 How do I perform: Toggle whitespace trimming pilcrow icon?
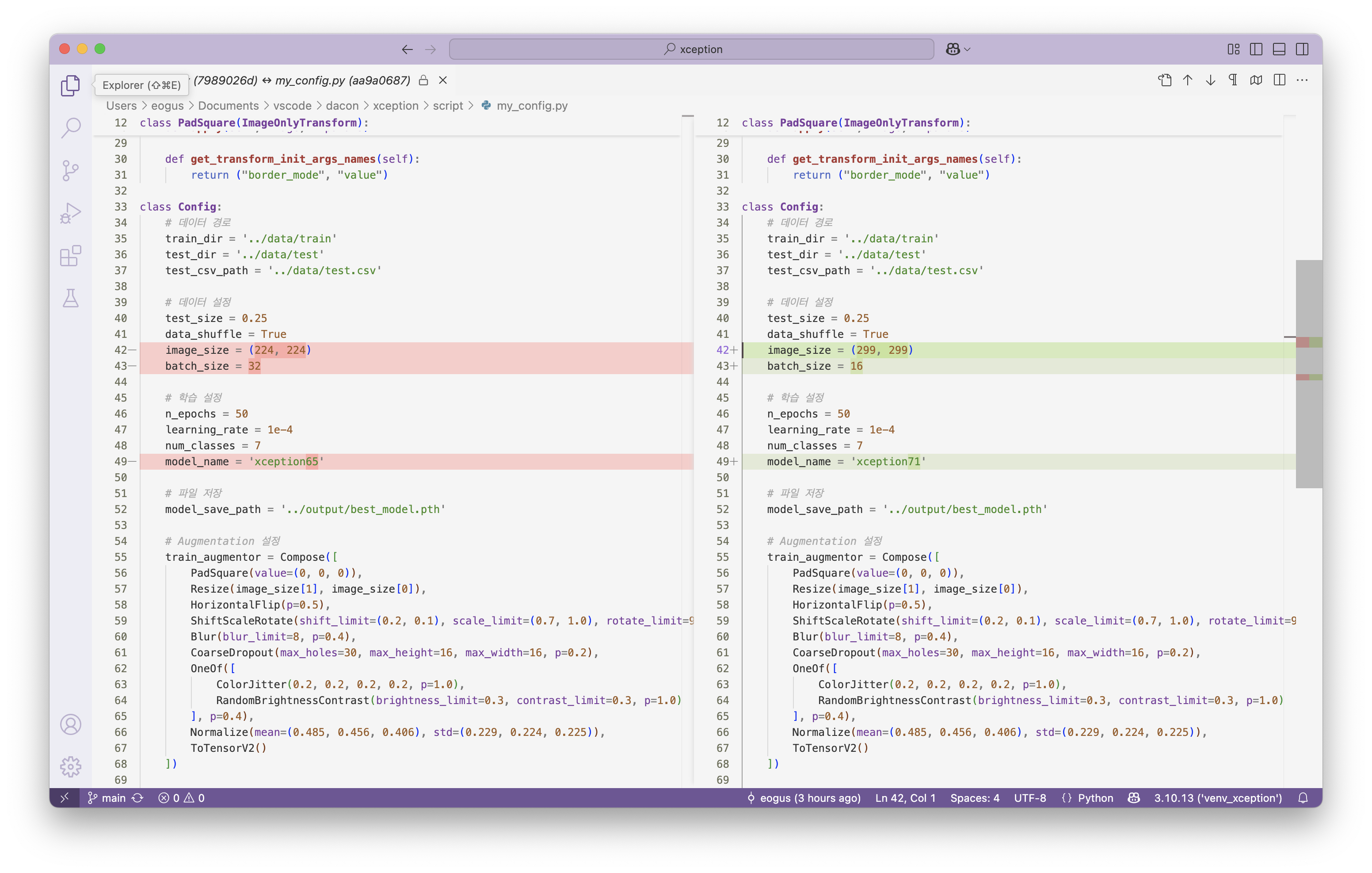click(x=1233, y=80)
